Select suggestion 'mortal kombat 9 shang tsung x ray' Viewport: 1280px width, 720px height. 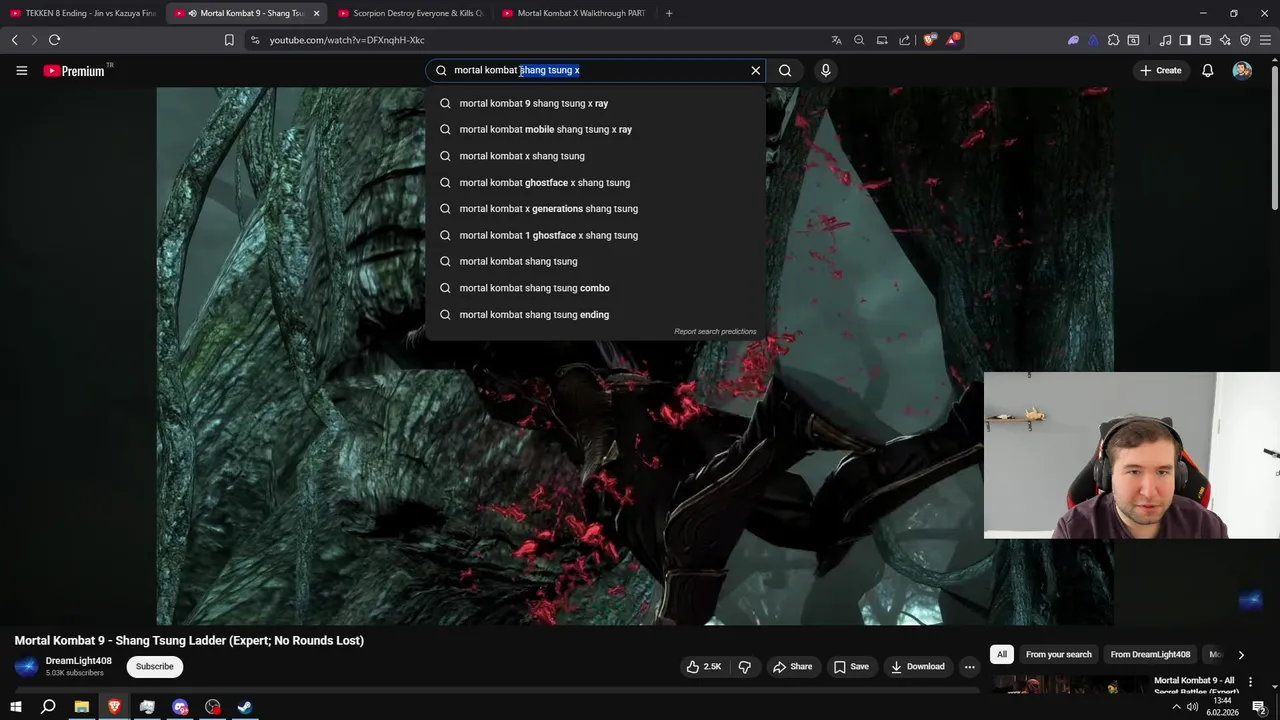pos(596,103)
